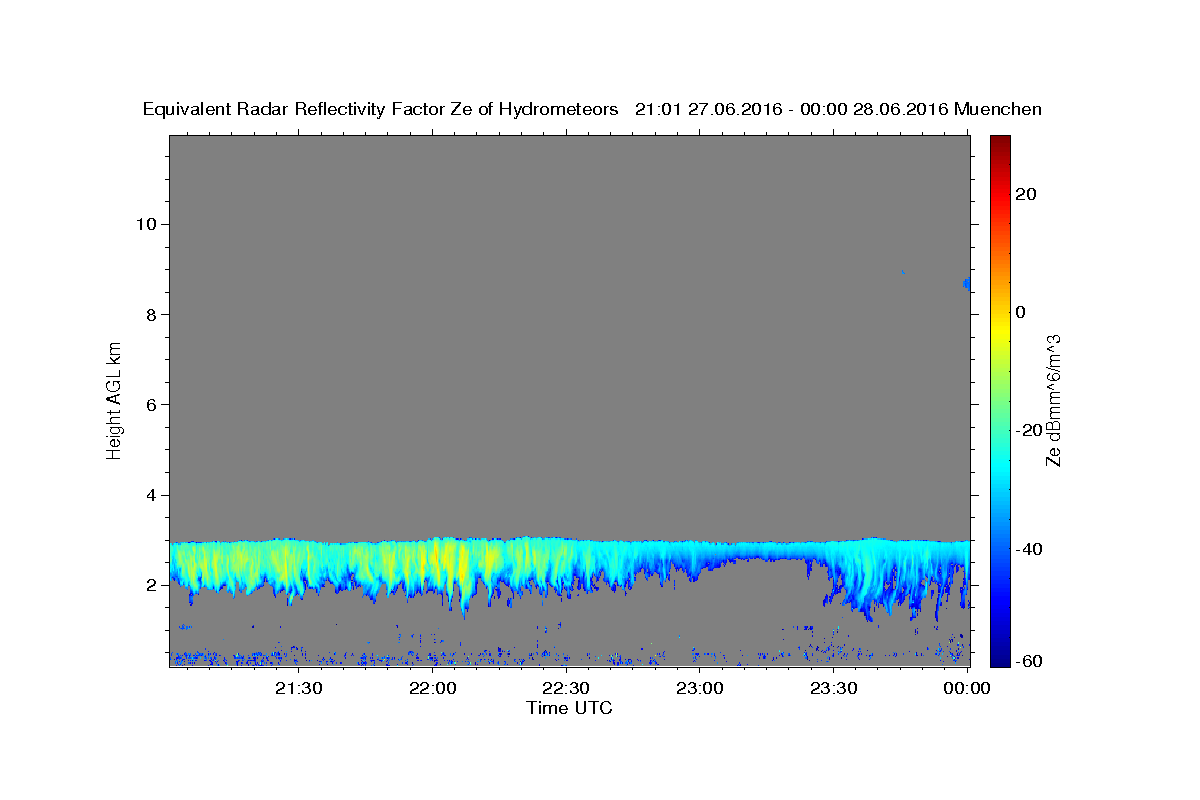
Task: Click the colorbar value 20 label
Action: [1025, 194]
